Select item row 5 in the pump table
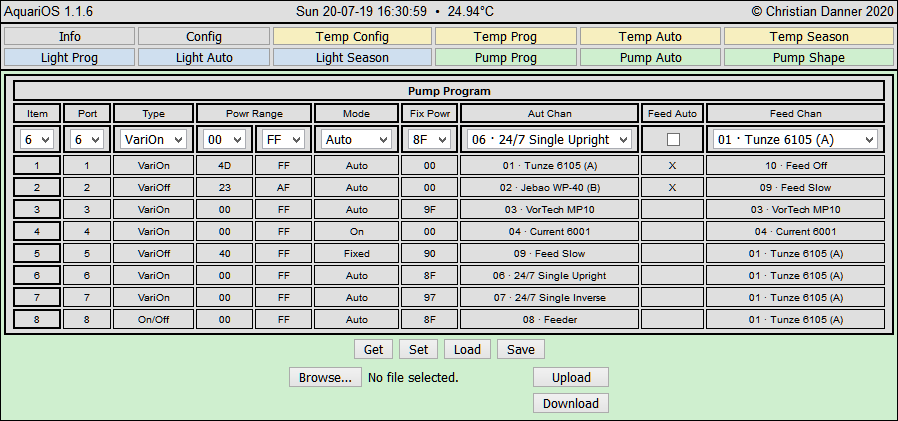Screen dimensions: 898x421 tap(37, 253)
